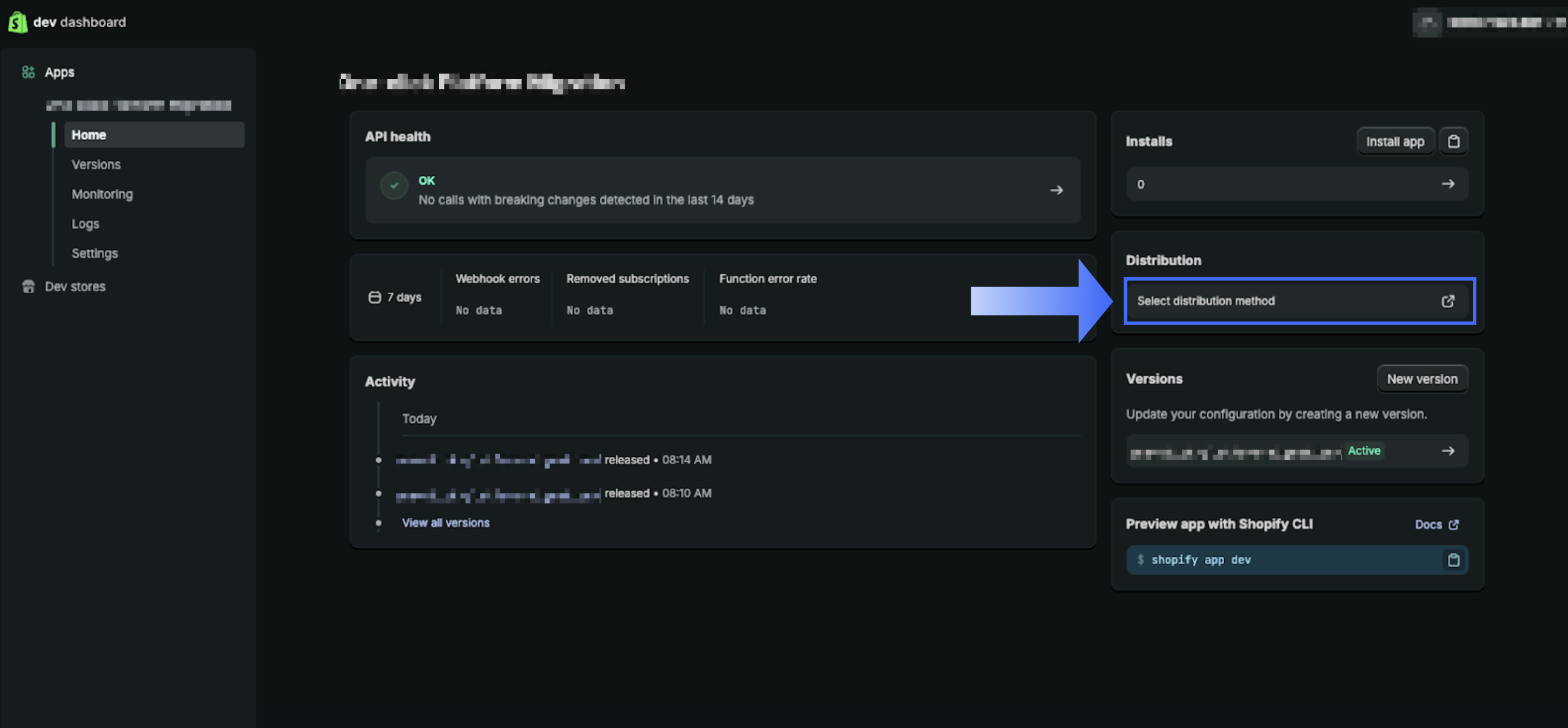The height and width of the screenshot is (728, 1568).
Task: Open Settings in sidebar
Action: 95,254
